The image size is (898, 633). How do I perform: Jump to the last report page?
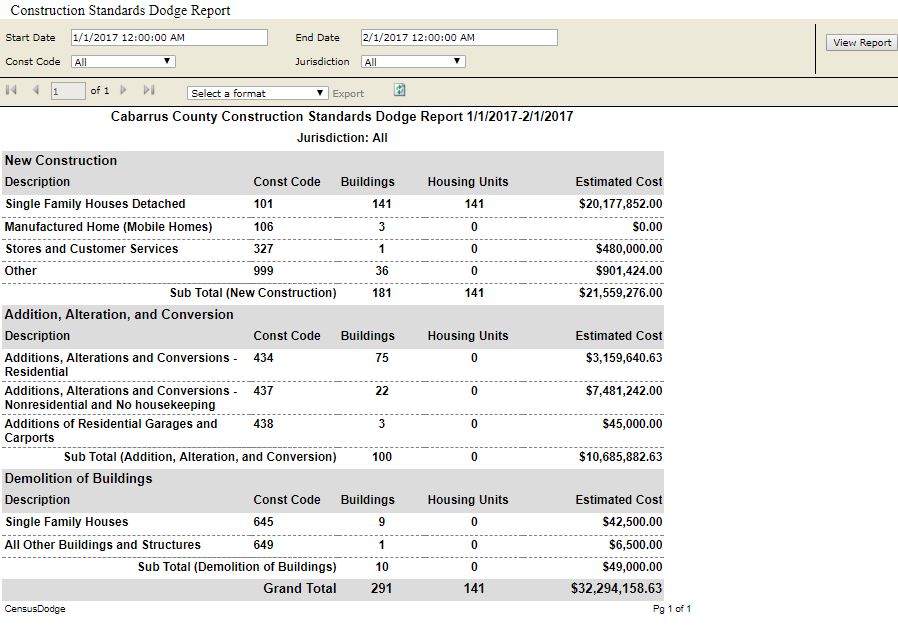[x=148, y=91]
